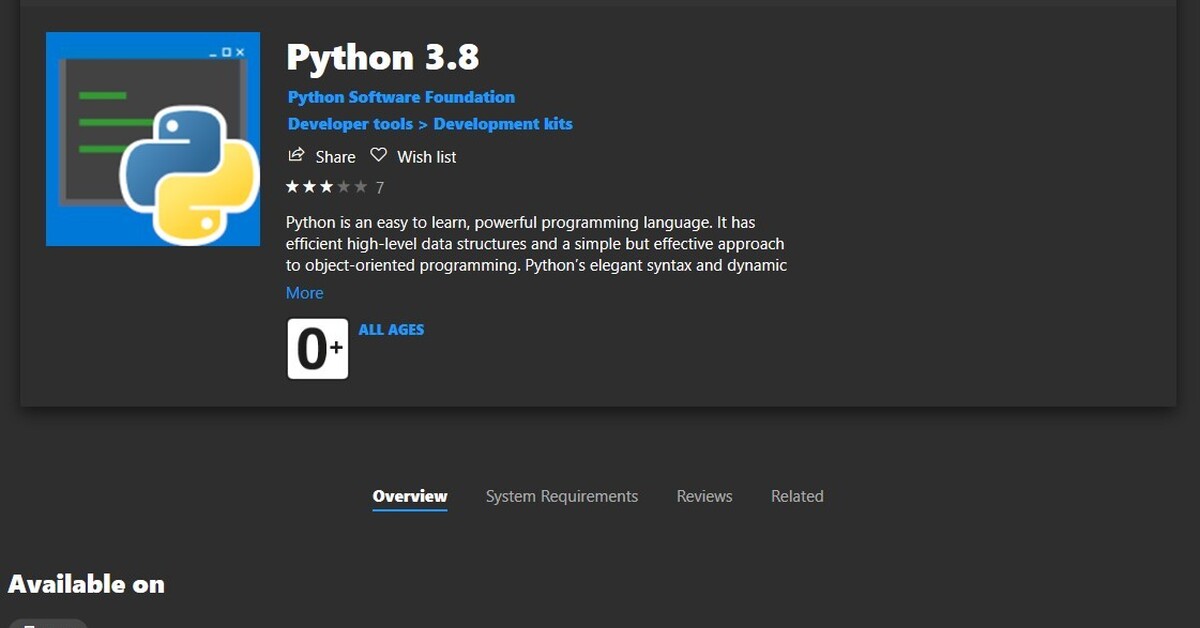
Task: Click the Share text label
Action: 335,157
